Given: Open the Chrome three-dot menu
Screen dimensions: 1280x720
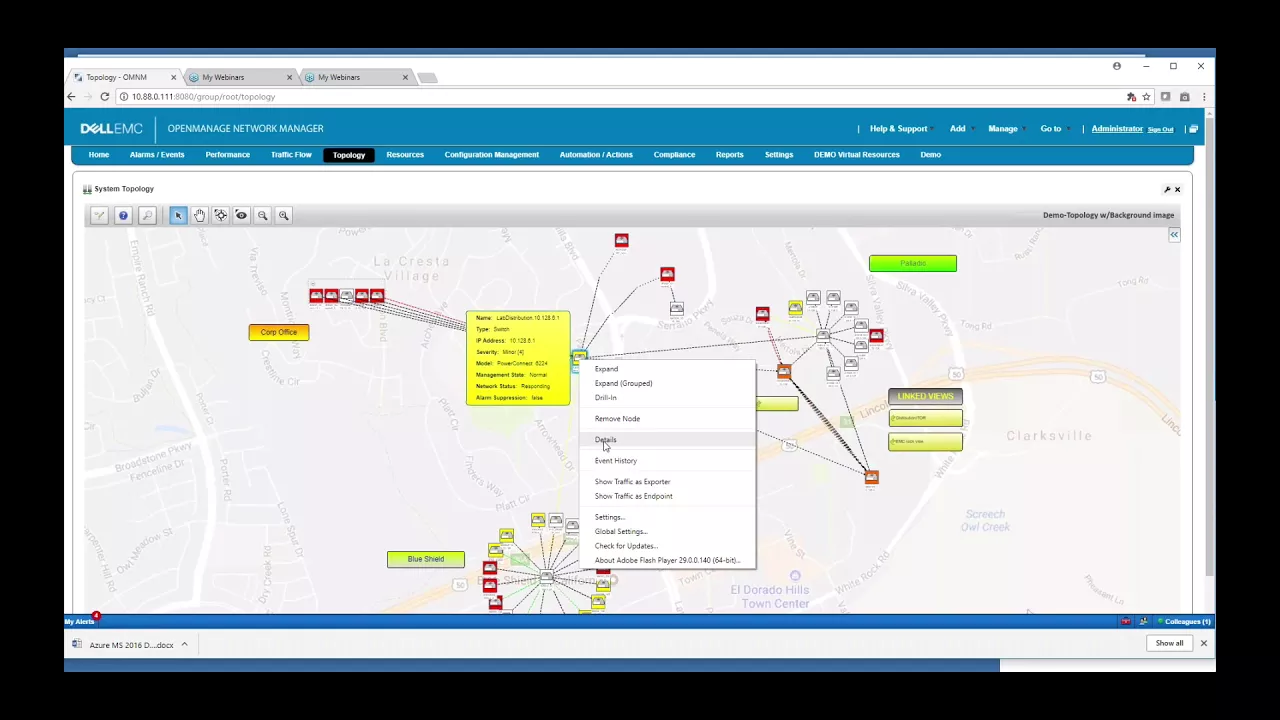Looking at the screenshot, I should [1203, 97].
